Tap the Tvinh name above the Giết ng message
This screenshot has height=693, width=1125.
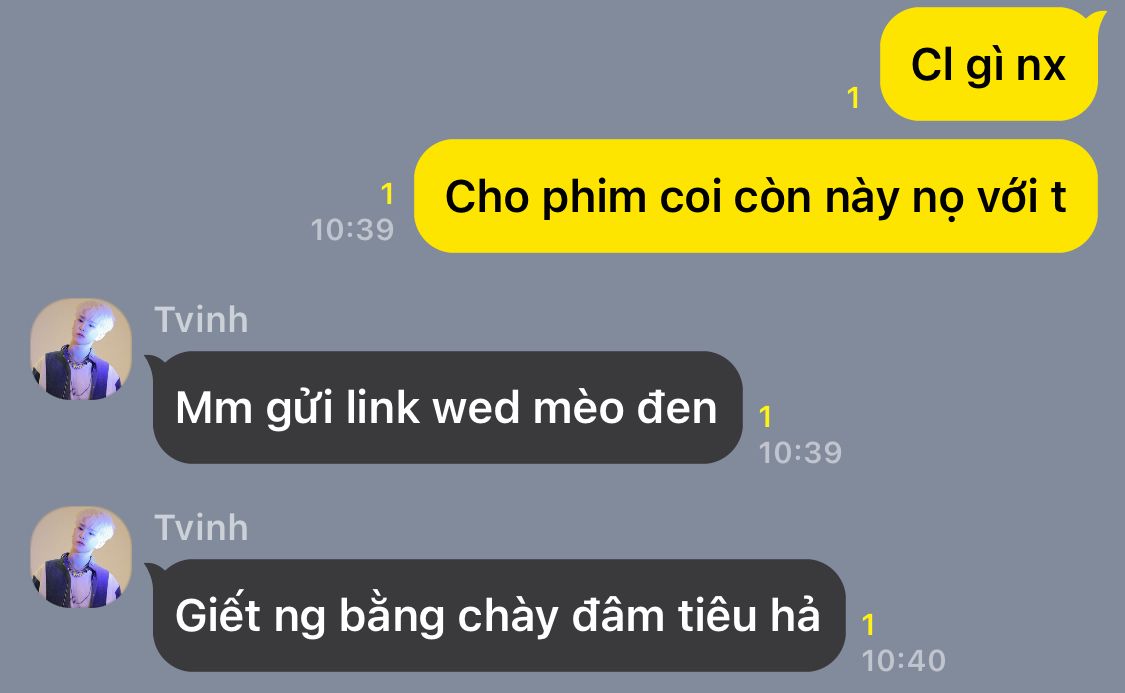click(202, 527)
